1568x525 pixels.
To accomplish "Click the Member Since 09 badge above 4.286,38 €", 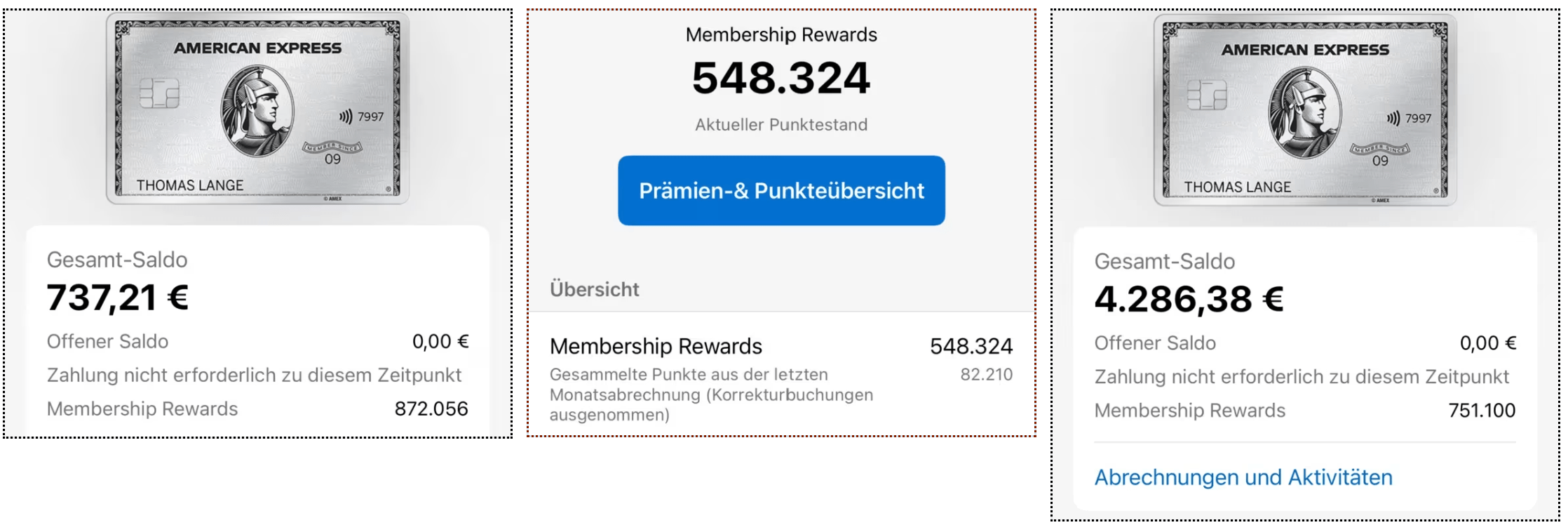I will coord(1379,154).
